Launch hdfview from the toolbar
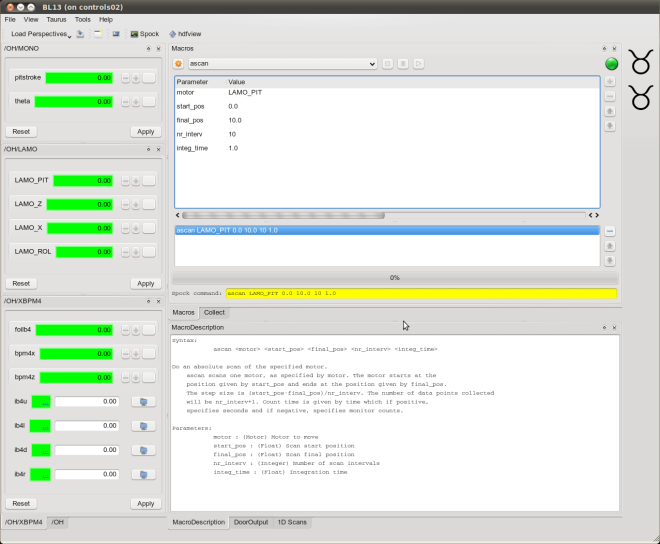Screen dimensions: 660x544 185,34
